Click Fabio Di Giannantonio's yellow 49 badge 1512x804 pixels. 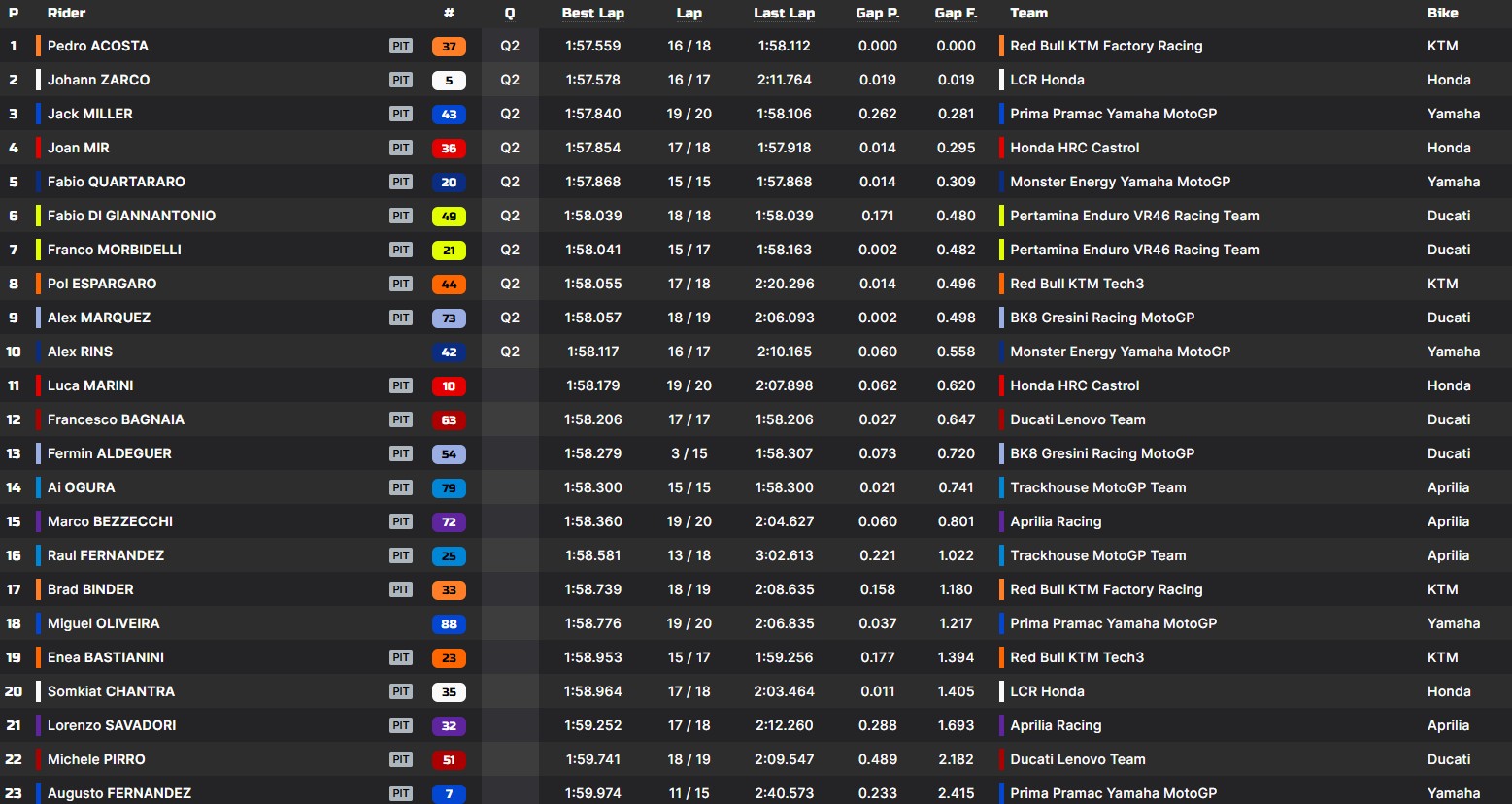(449, 217)
